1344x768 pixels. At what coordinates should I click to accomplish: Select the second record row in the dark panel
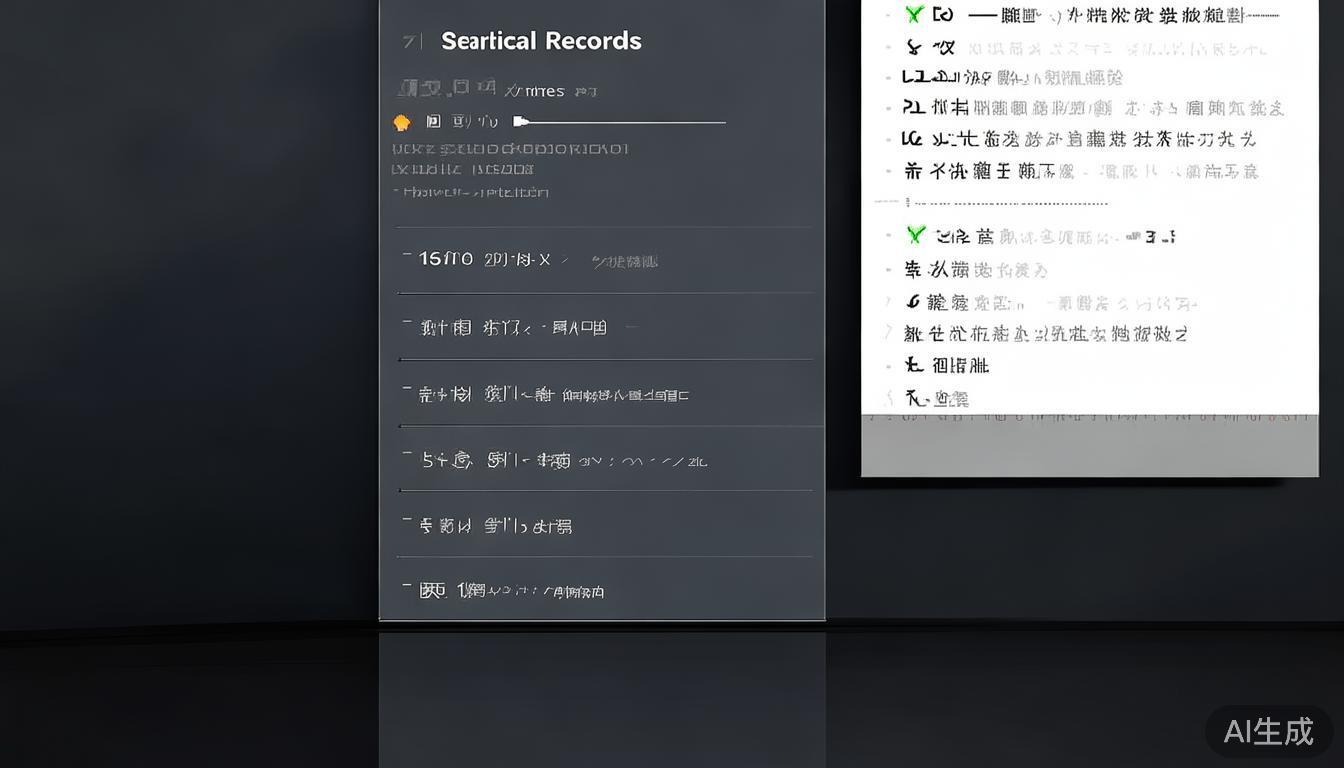[605, 327]
